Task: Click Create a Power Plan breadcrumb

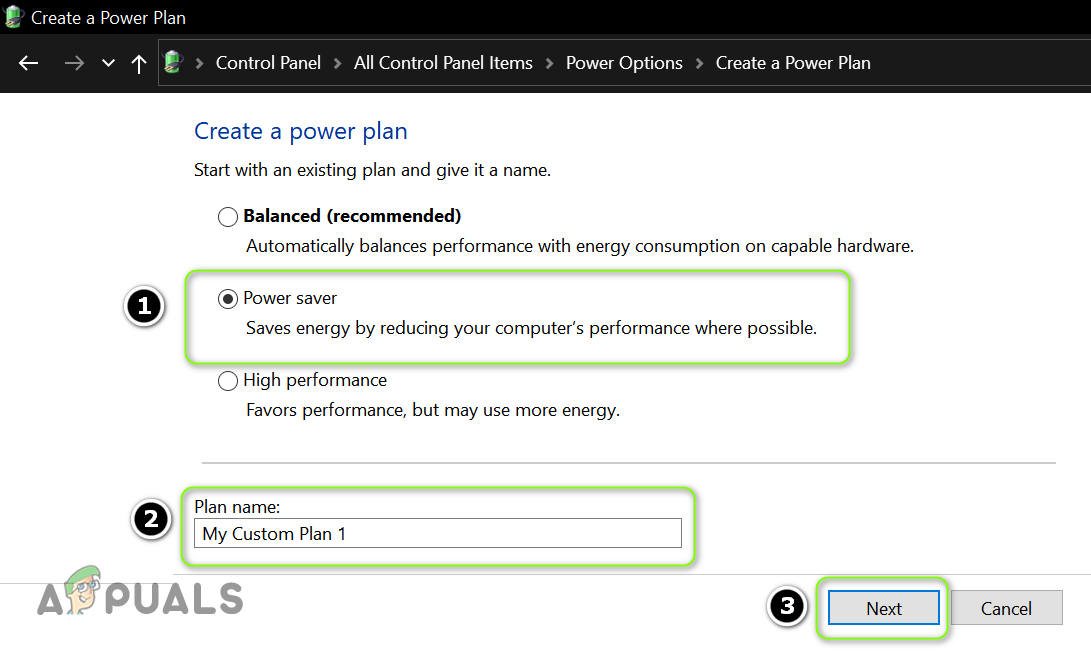Action: pyautogui.click(x=793, y=63)
